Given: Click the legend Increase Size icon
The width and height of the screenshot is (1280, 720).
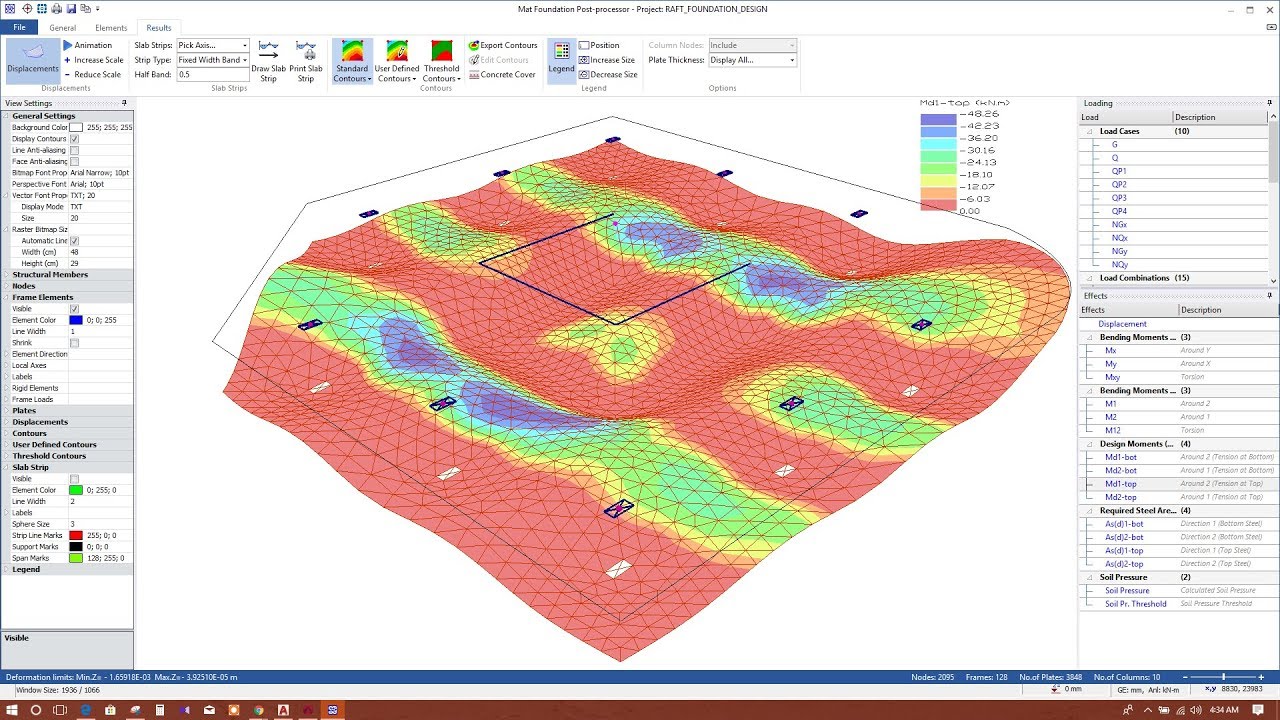Looking at the screenshot, I should (584, 60).
